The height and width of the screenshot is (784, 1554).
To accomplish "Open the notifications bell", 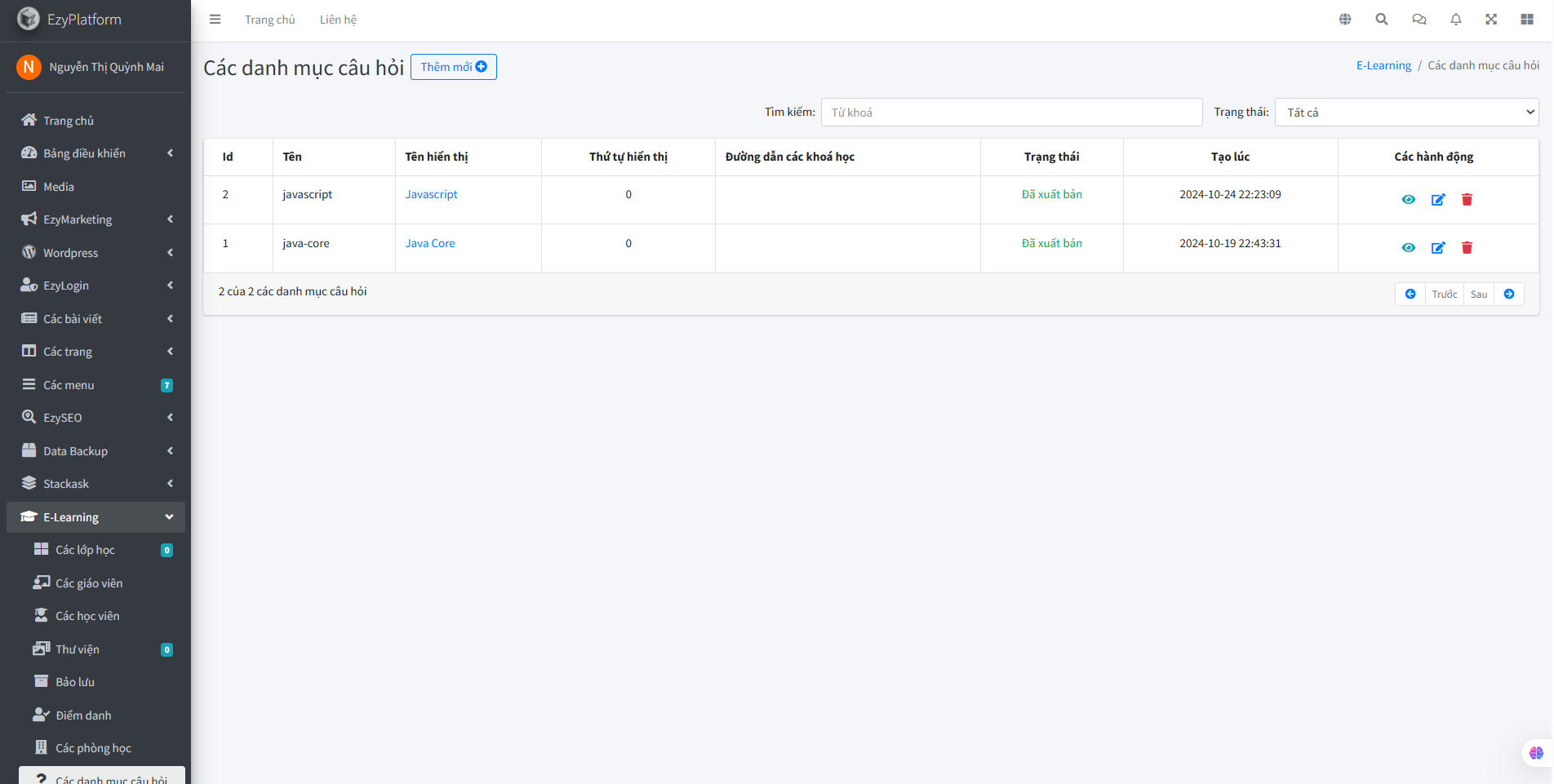I will coord(1456,20).
